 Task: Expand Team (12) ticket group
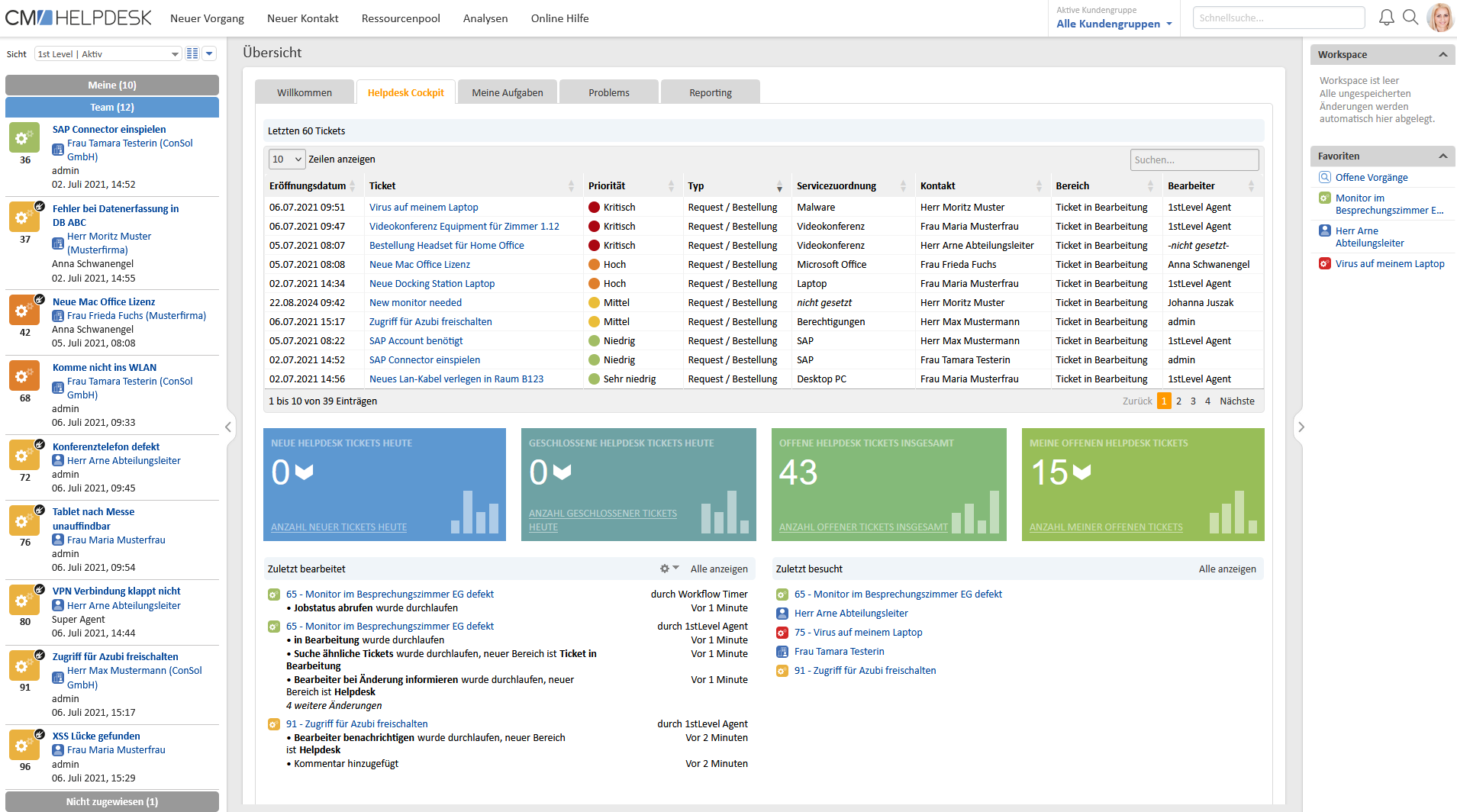112,107
